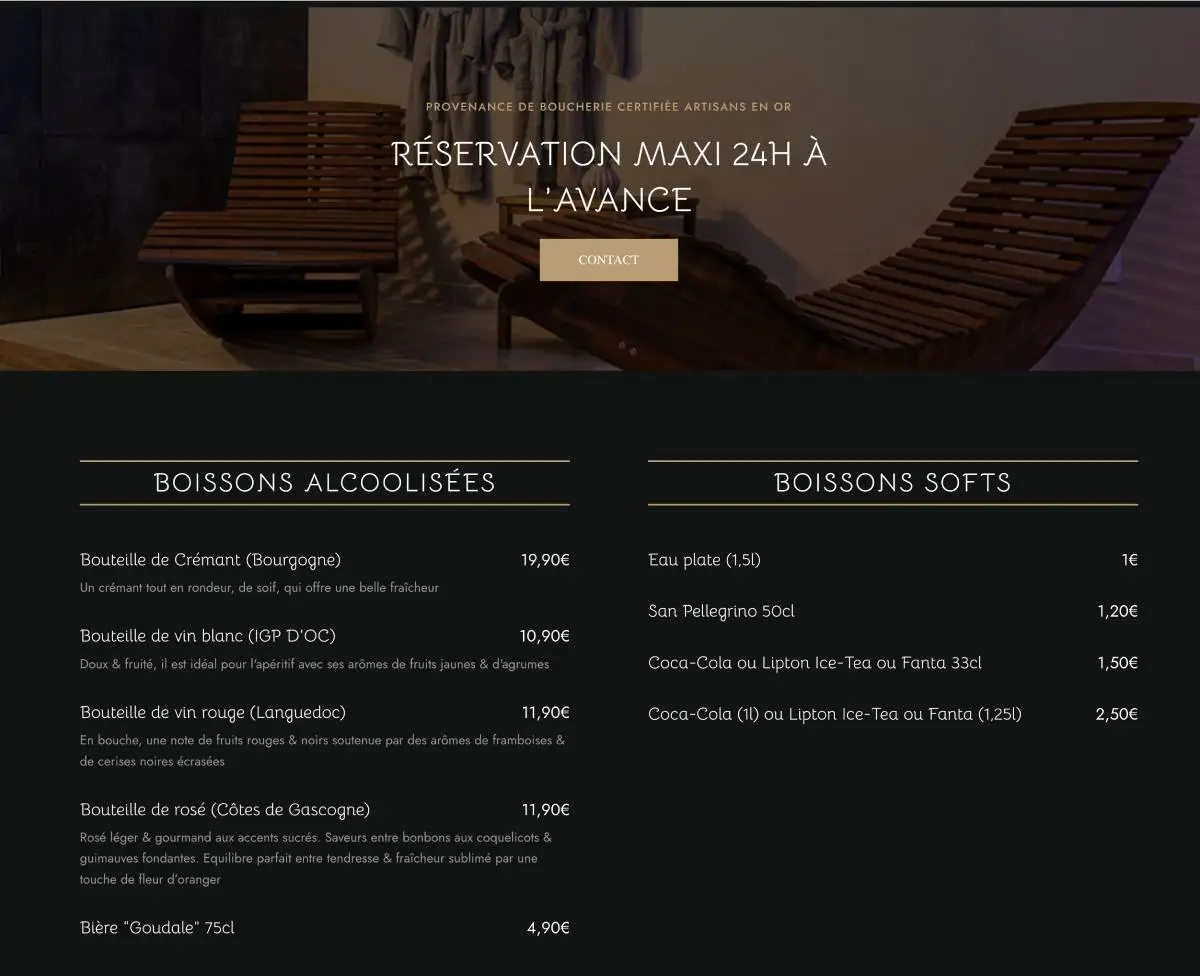Click the 'Provenance de boucherie certifiée' tagline
This screenshot has width=1200, height=976.
pos(608,107)
